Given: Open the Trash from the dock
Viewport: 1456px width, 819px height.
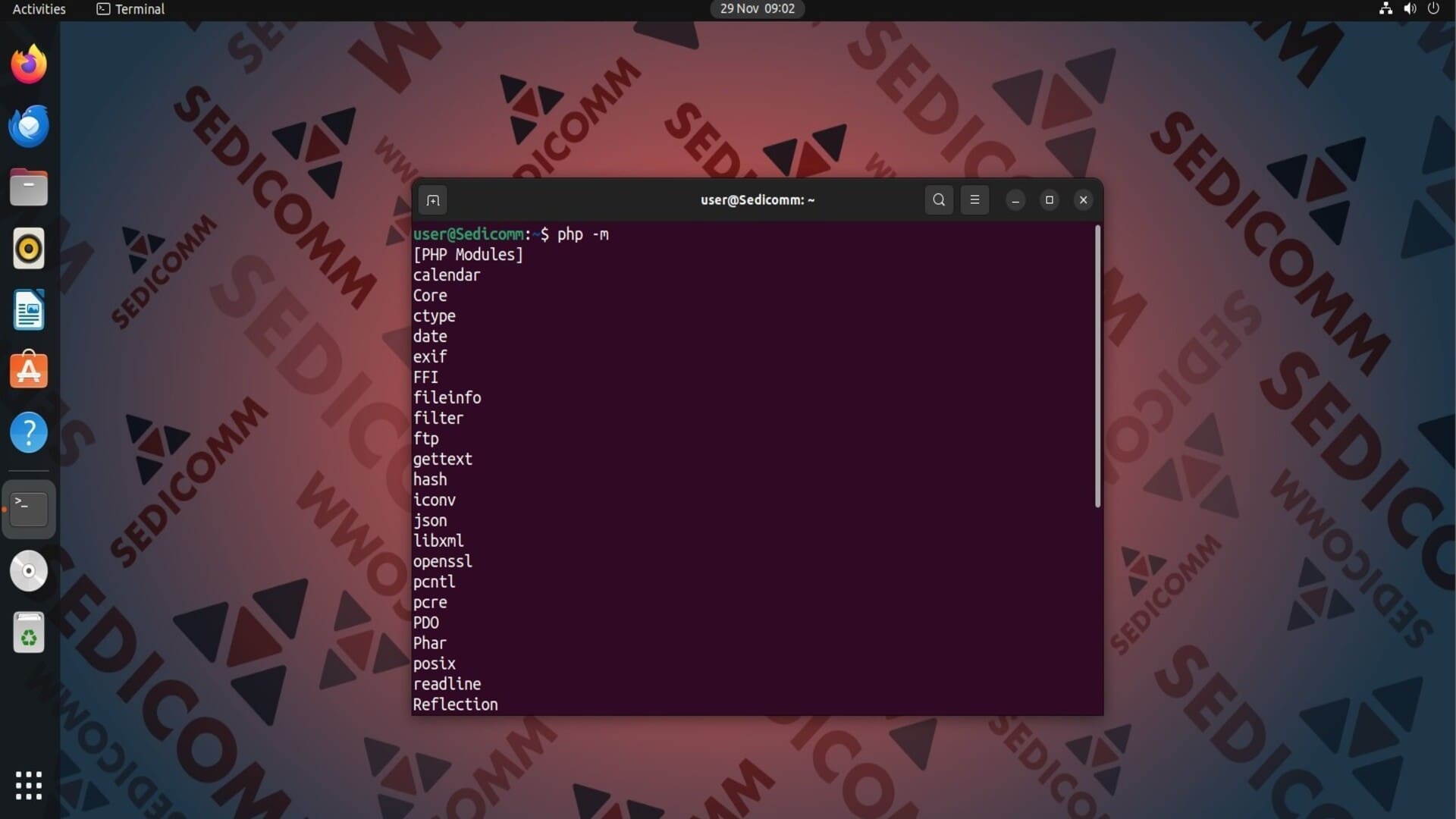Looking at the screenshot, I should tap(29, 632).
